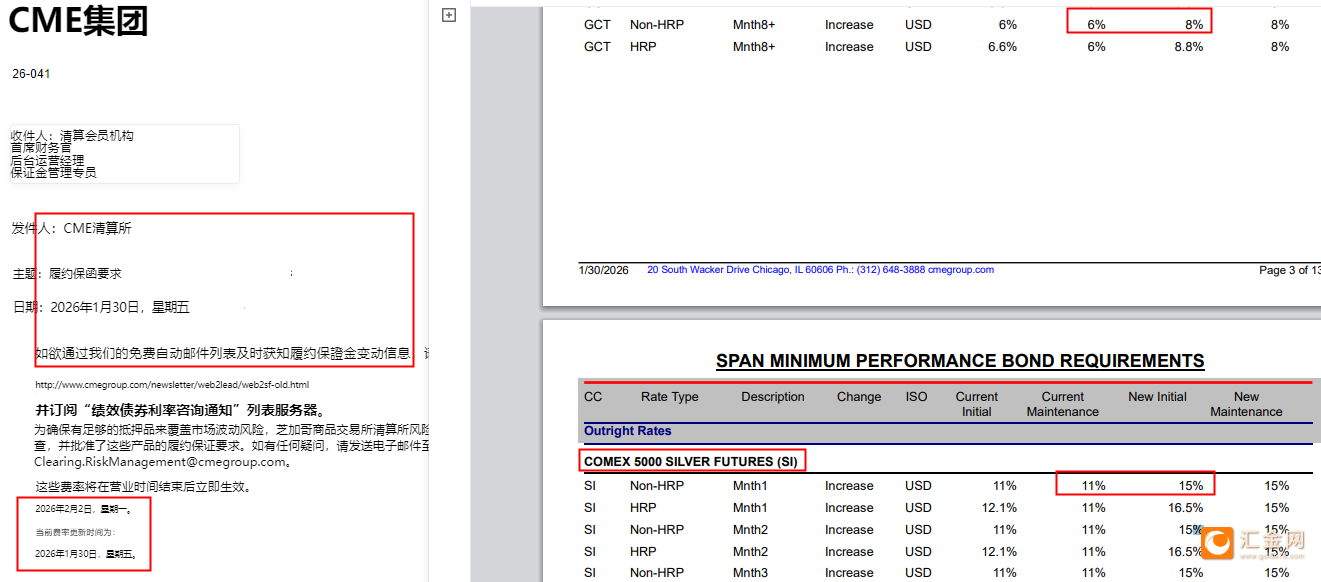The height and width of the screenshot is (582, 1321).
Task: Click the sentence 这些费率将在营业时间结束后立即生效
Action: pos(143,487)
